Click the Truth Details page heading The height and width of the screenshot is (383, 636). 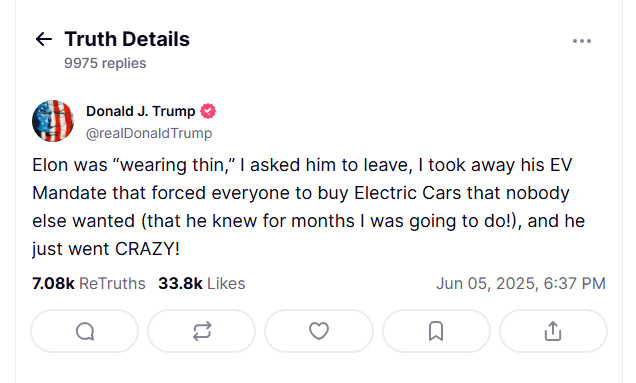(x=127, y=39)
